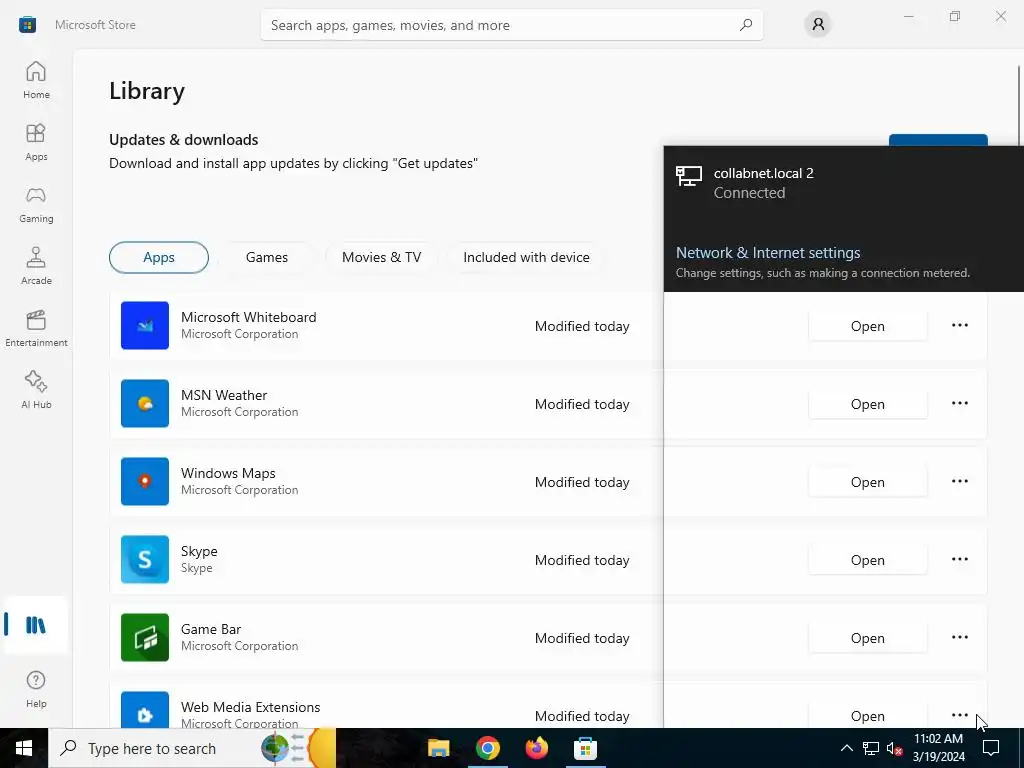Click the taskbar search highlights illustration

click(298, 748)
